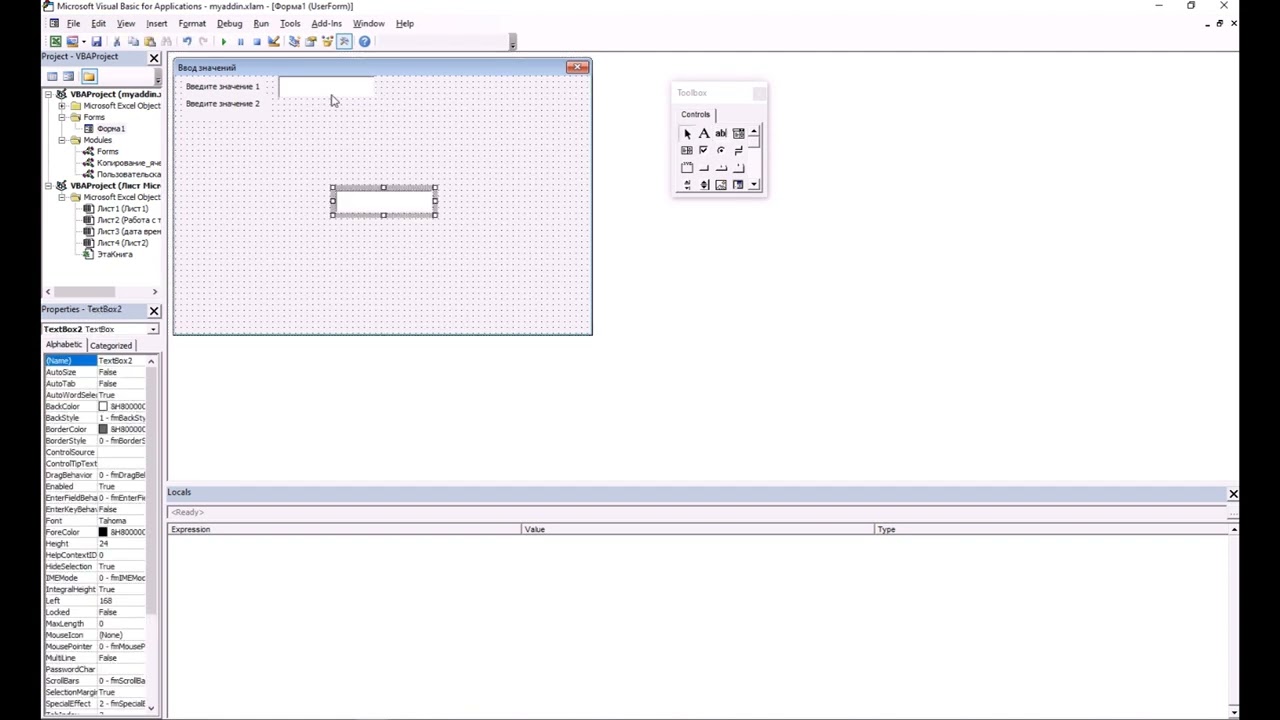
Task: Select the SpinButton control in Toolbox
Action: (x=704, y=185)
